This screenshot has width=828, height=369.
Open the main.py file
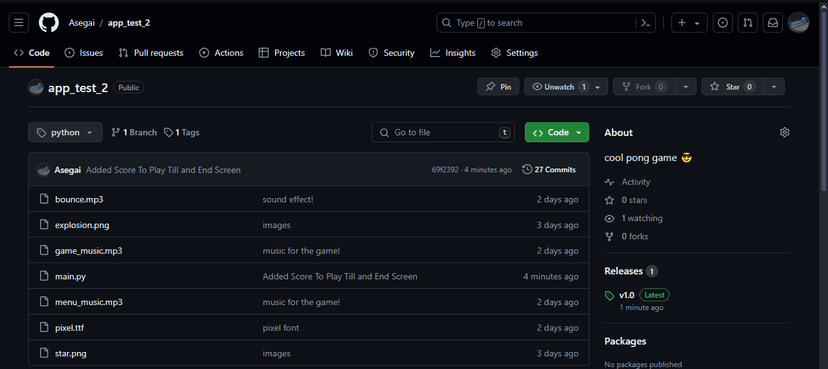pyautogui.click(x=70, y=276)
